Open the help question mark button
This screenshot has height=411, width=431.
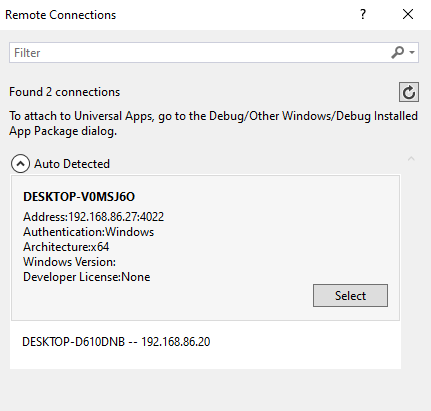pyautogui.click(x=363, y=14)
